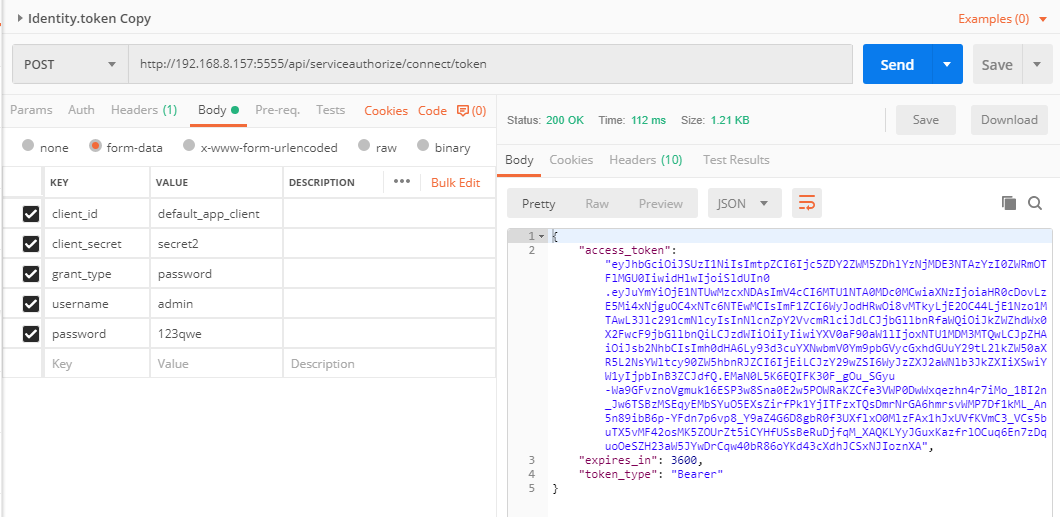Open the Bulk Edit link

tap(455, 182)
